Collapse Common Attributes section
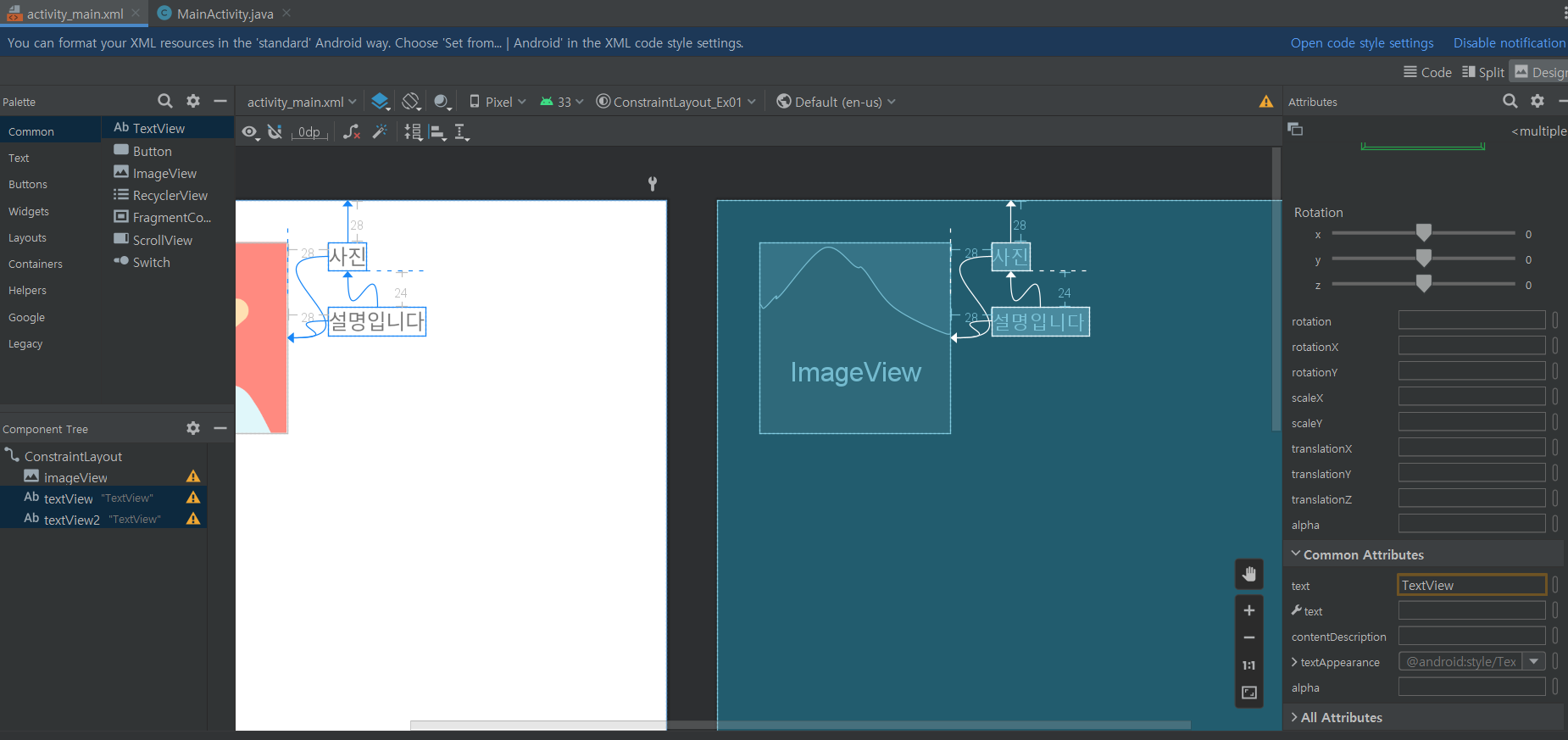This screenshot has width=1568, height=740. click(x=1295, y=554)
